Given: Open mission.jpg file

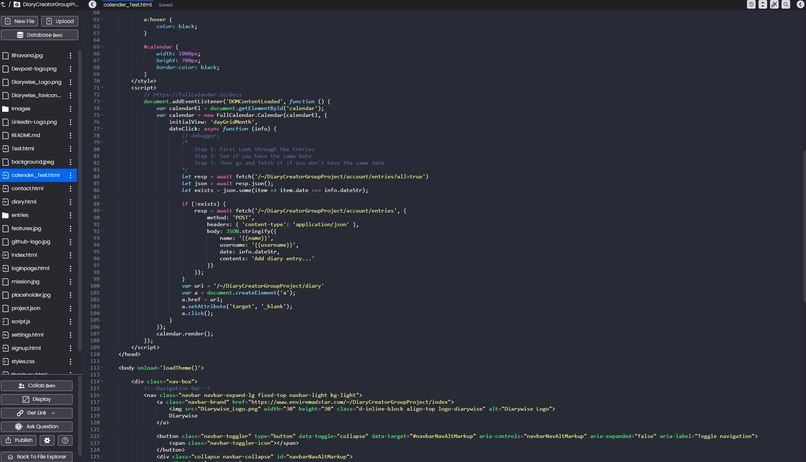Looking at the screenshot, I should [25, 282].
